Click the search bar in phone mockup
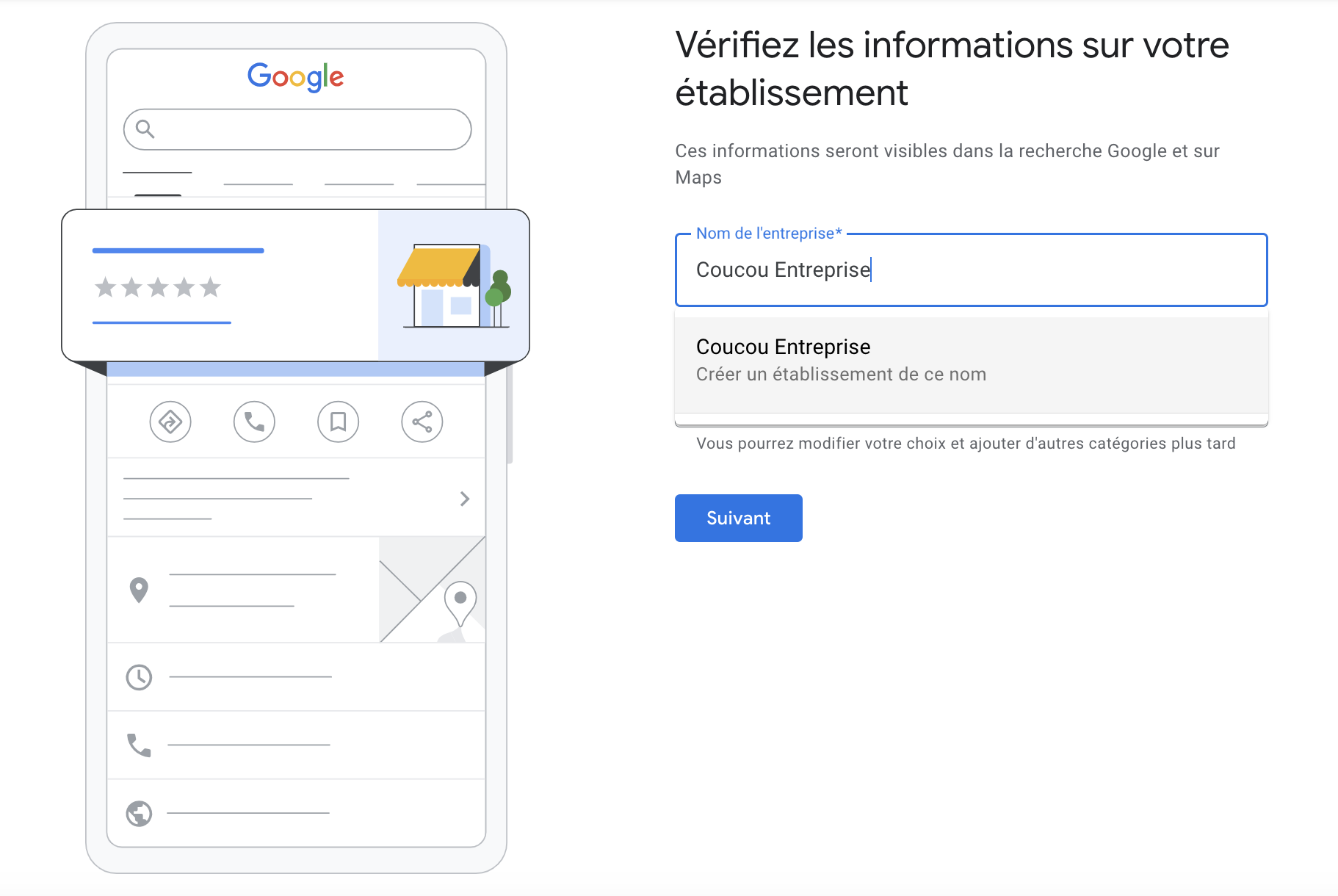Screen dimensions: 1338x896 [297, 130]
